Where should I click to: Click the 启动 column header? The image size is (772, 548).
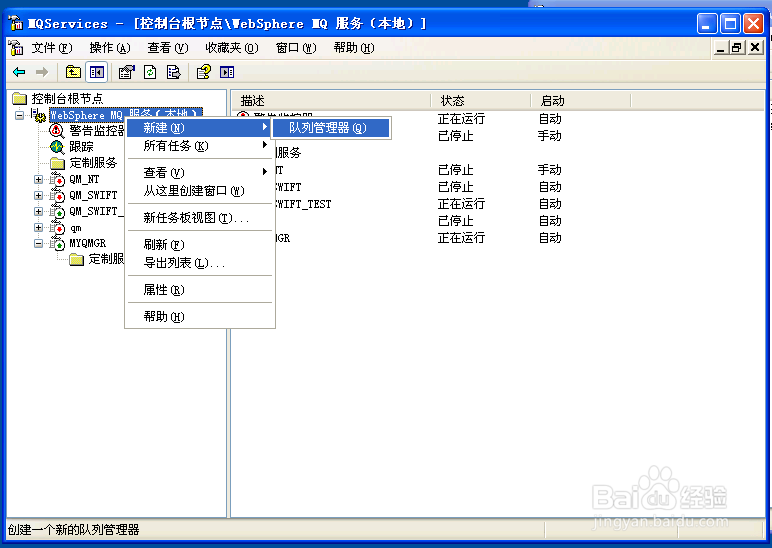click(581, 100)
